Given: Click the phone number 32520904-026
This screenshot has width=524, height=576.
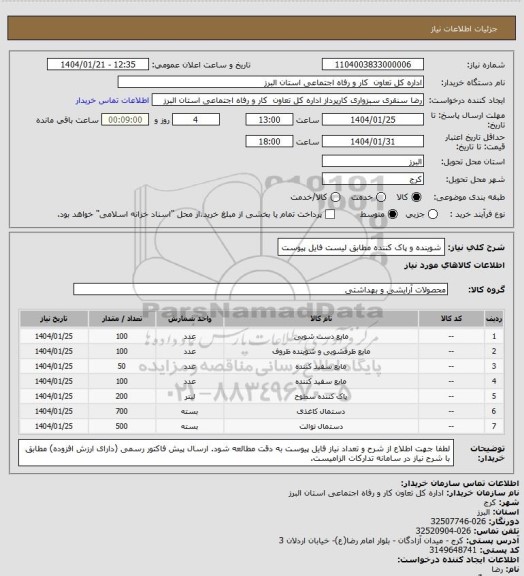Looking at the screenshot, I should pyautogui.click(x=444, y=531).
